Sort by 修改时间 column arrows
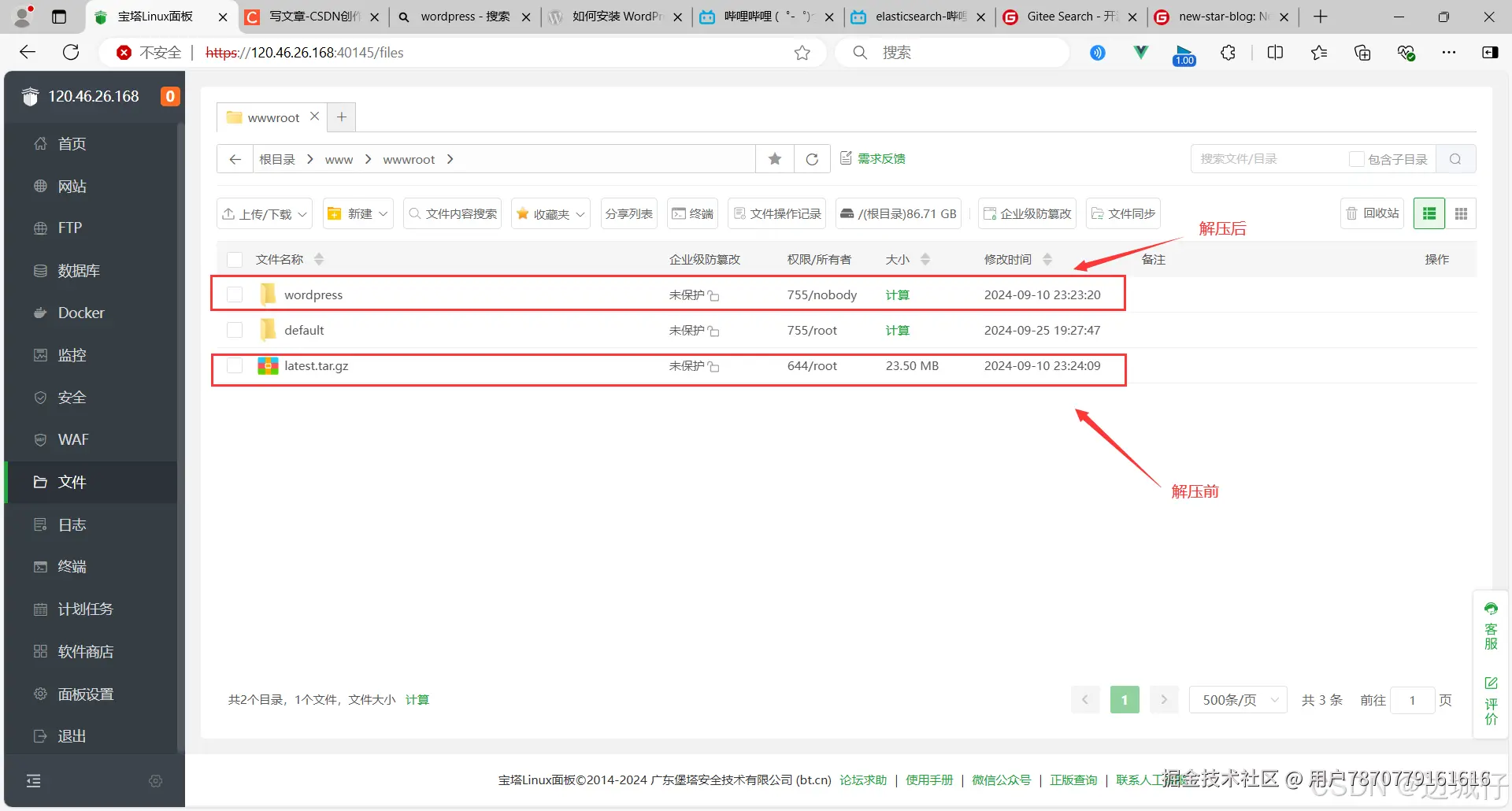 pyautogui.click(x=1047, y=259)
